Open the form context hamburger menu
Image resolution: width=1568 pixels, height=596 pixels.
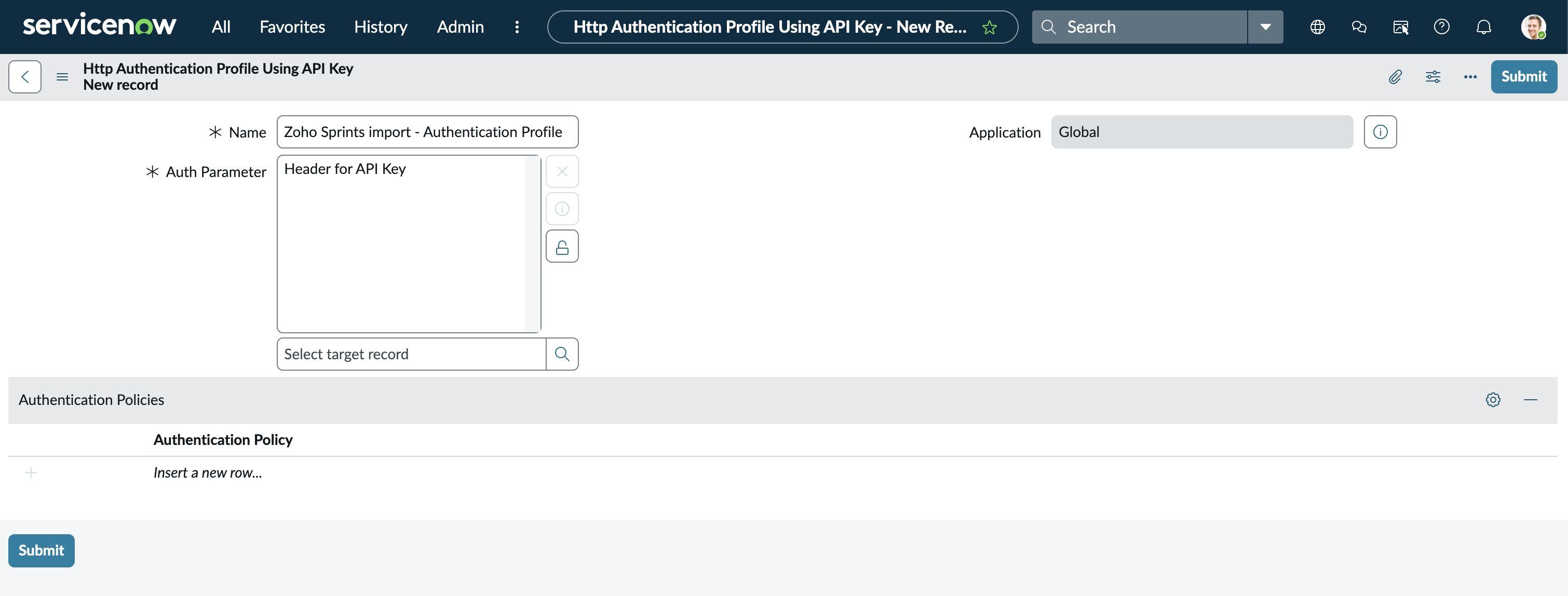pyautogui.click(x=62, y=77)
